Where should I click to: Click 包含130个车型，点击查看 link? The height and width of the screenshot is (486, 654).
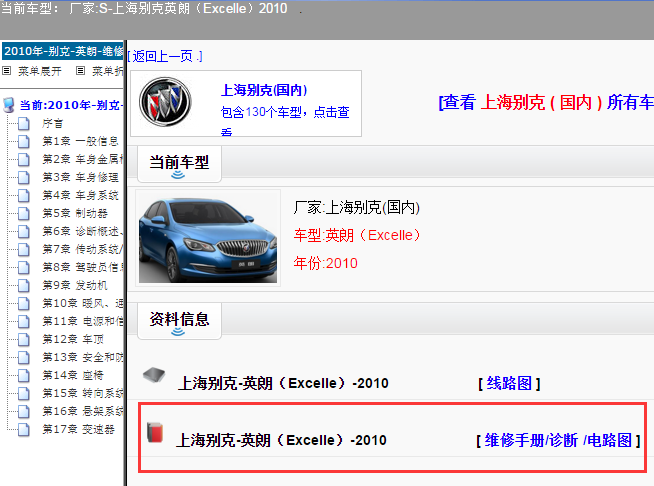click(x=285, y=120)
